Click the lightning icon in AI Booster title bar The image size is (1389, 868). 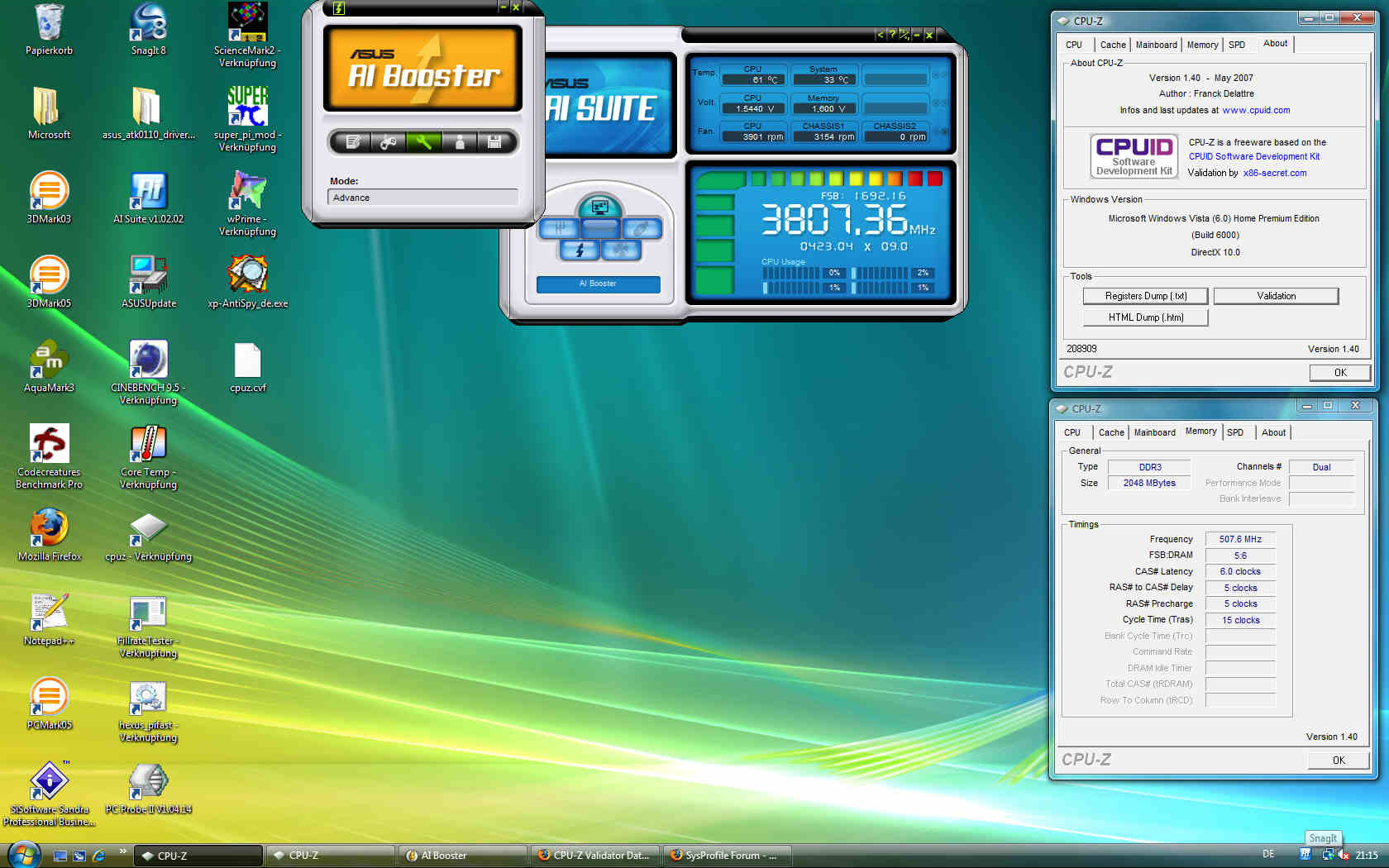coord(338,7)
